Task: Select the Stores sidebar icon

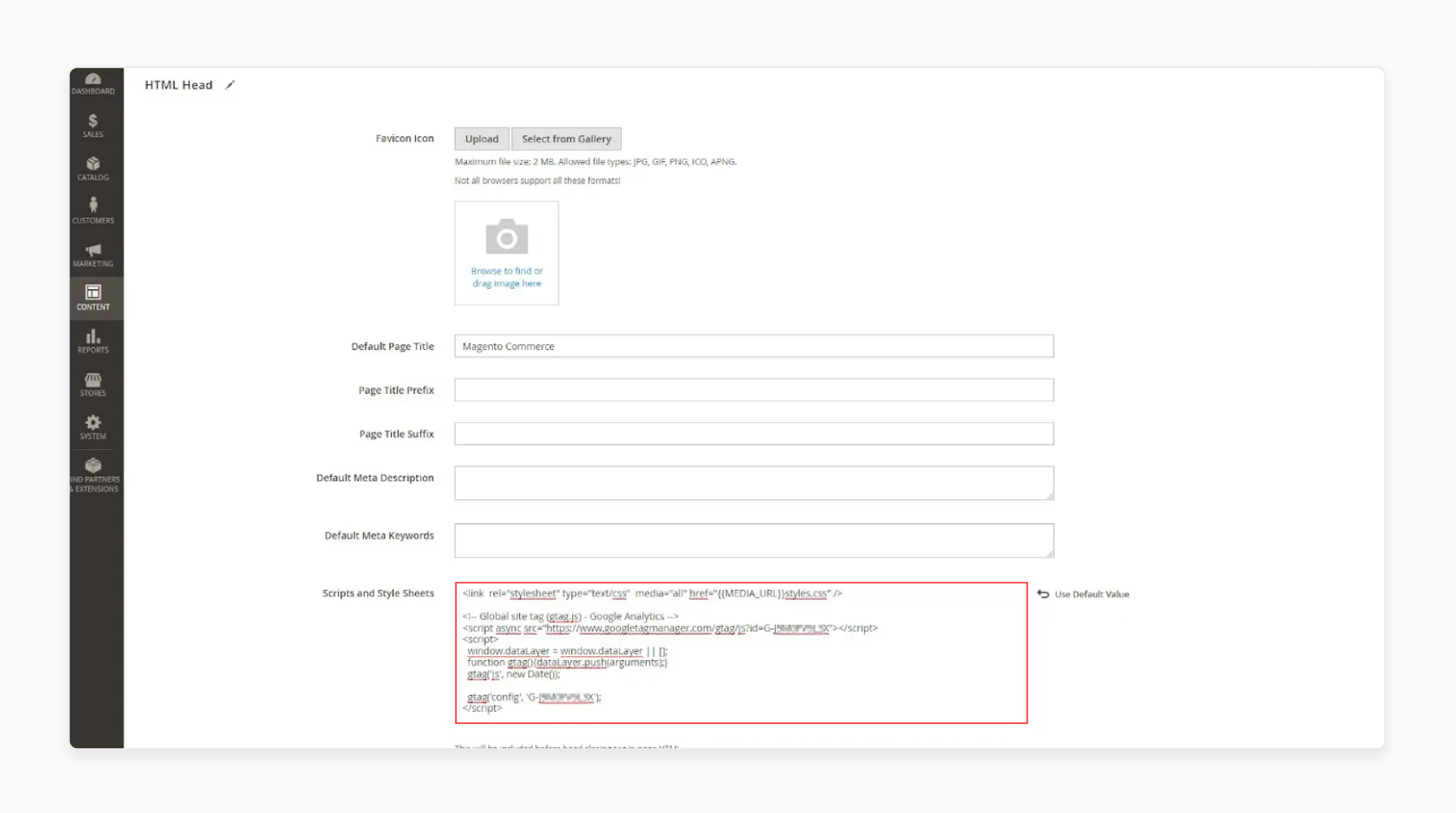Action: pyautogui.click(x=93, y=384)
